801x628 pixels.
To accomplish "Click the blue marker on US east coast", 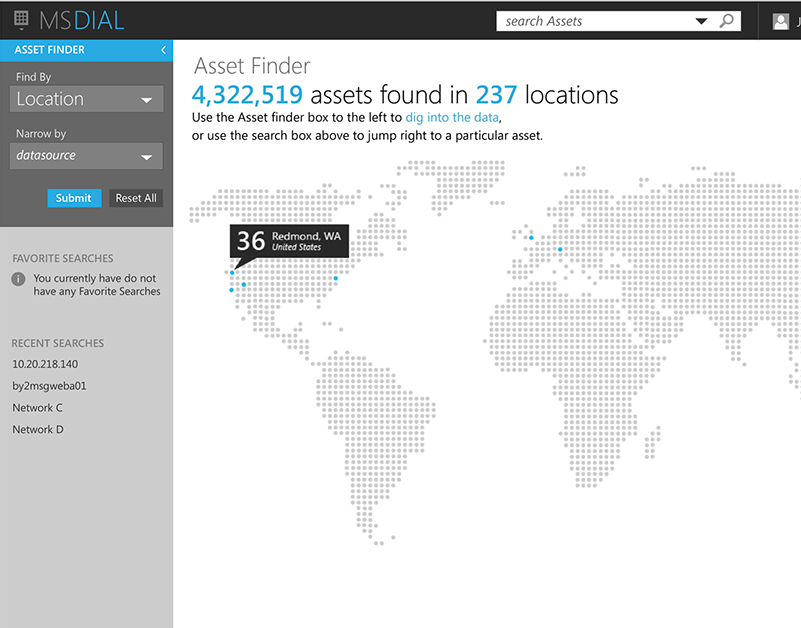I will 336,278.
